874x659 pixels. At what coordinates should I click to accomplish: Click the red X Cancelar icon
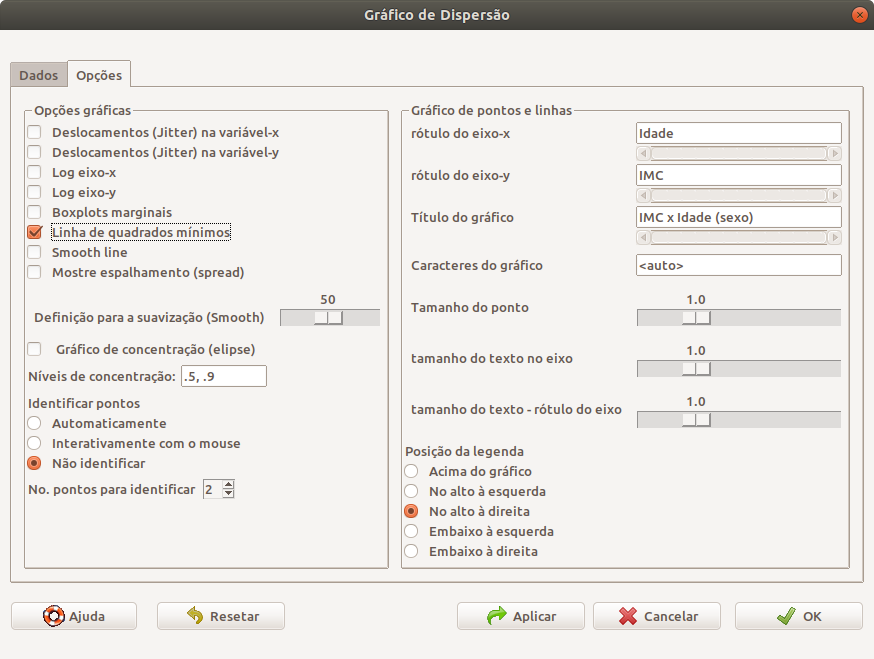(628, 616)
